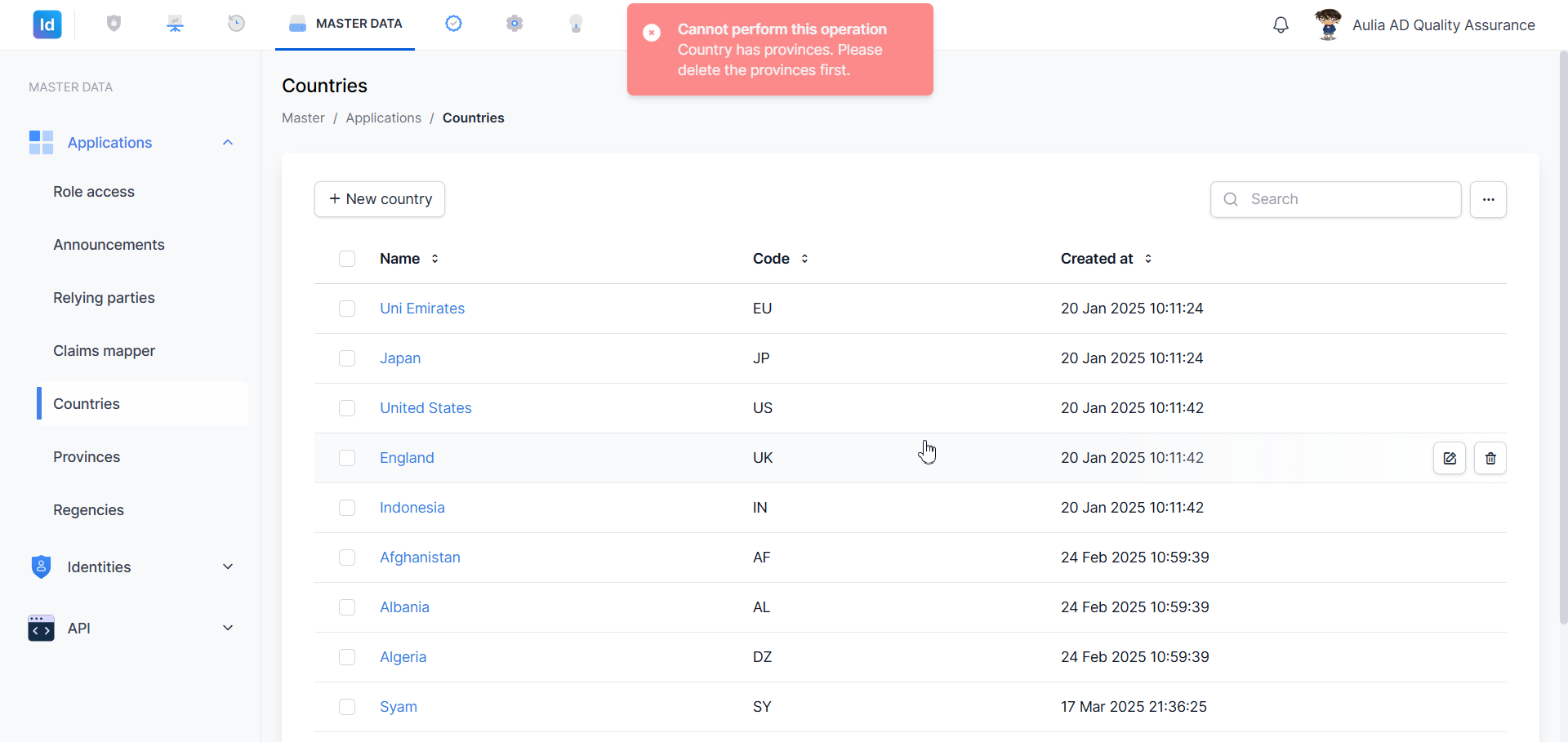
Task: Open the Japan country link
Action: (400, 358)
